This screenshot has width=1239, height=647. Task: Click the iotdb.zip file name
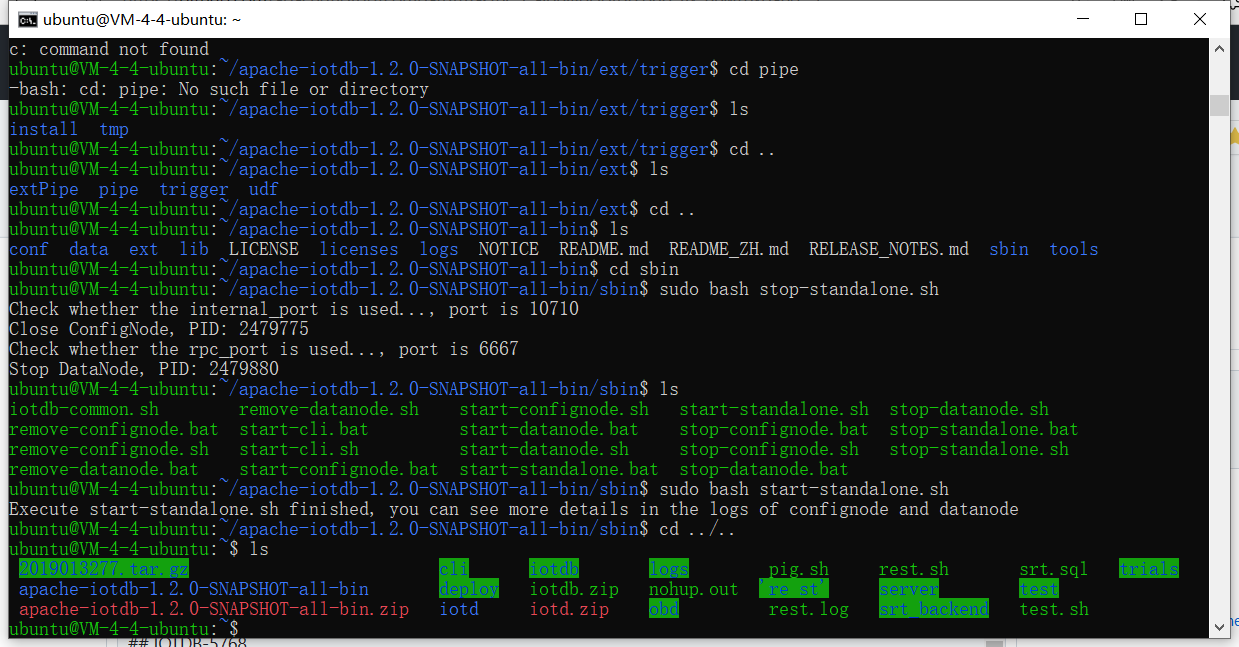tap(574, 589)
